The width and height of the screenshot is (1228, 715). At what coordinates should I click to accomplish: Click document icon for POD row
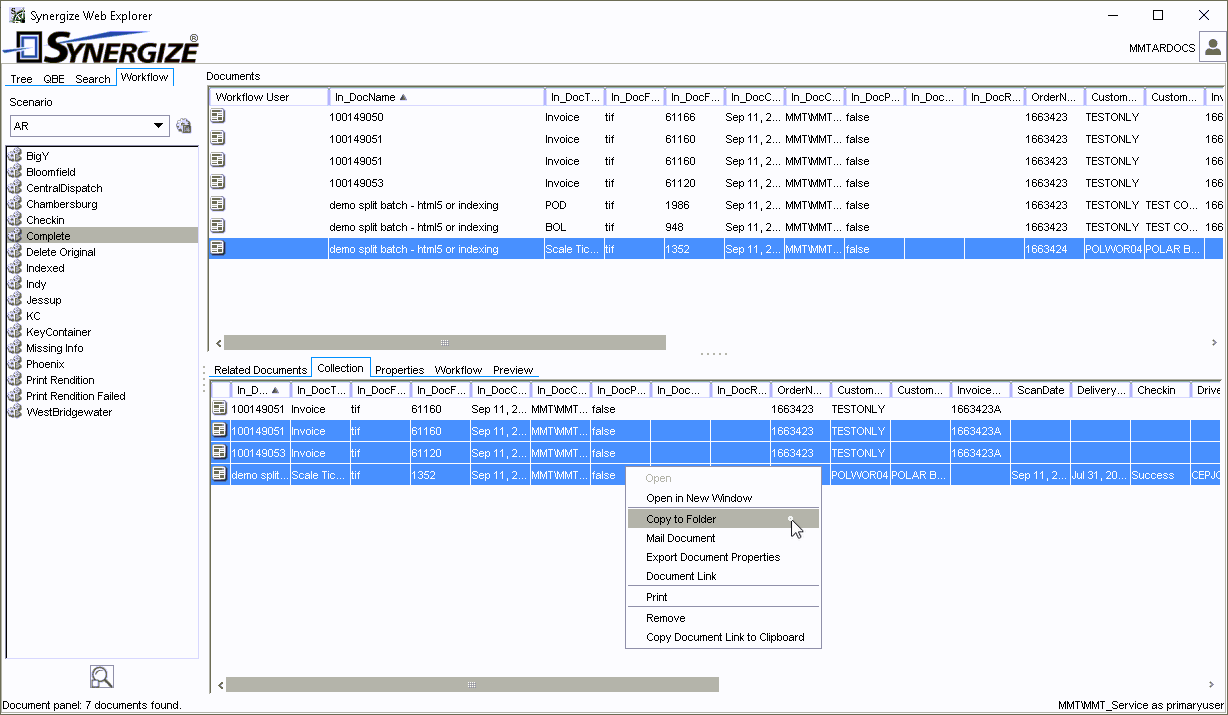click(218, 204)
